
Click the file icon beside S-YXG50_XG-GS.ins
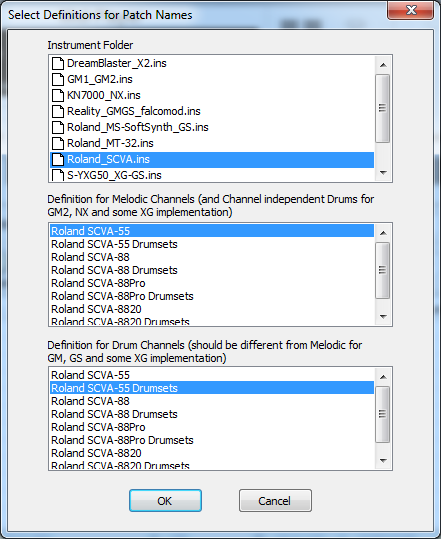point(58,175)
